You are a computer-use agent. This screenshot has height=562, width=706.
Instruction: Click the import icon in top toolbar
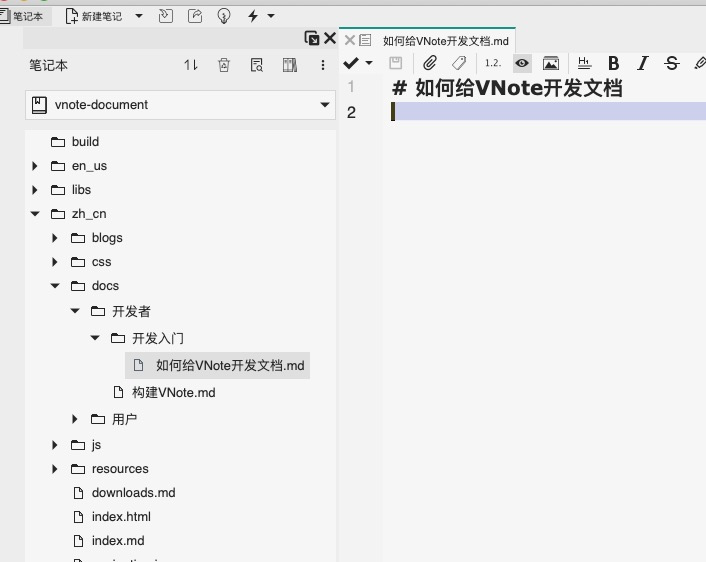tap(166, 16)
